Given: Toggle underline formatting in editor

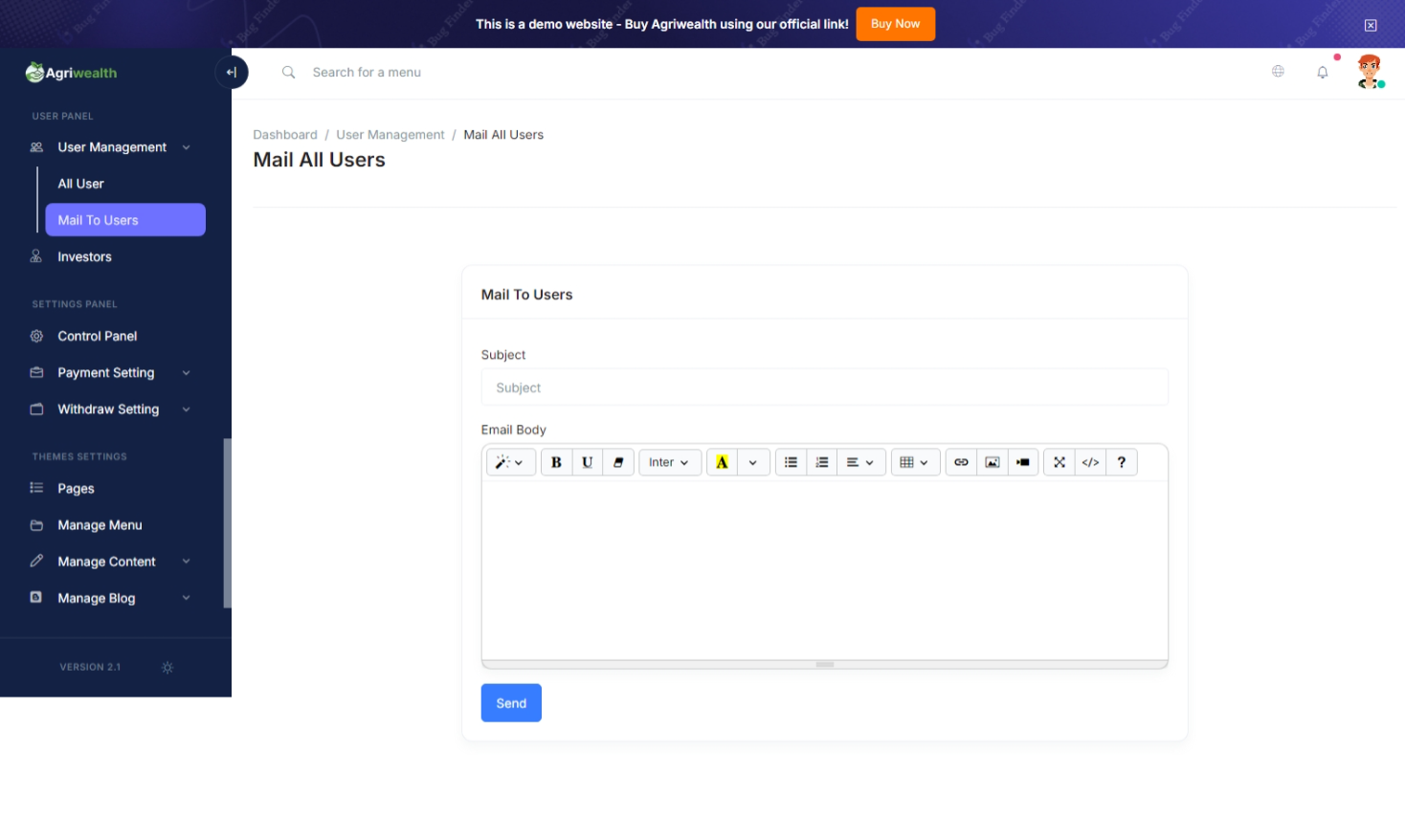Looking at the screenshot, I should coord(587,462).
